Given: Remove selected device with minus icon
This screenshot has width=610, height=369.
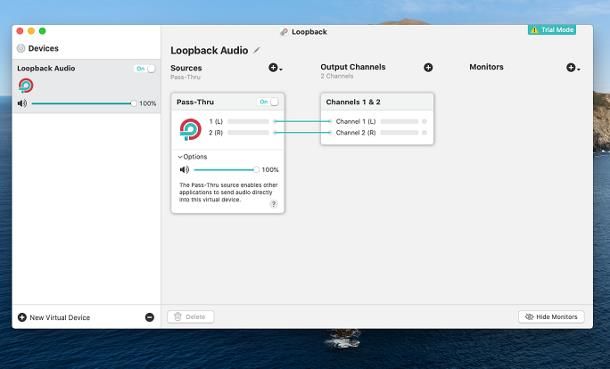Looking at the screenshot, I should (149, 317).
